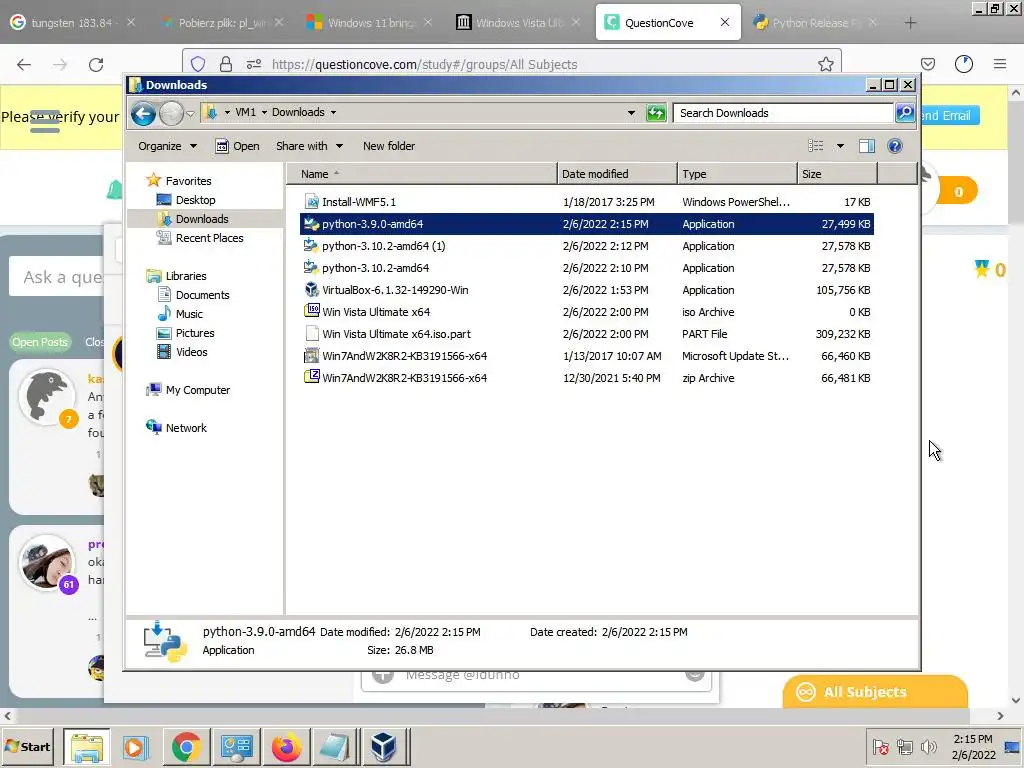The image size is (1024, 768).
Task: Click the Explorer Back navigation arrow
Action: click(143, 114)
